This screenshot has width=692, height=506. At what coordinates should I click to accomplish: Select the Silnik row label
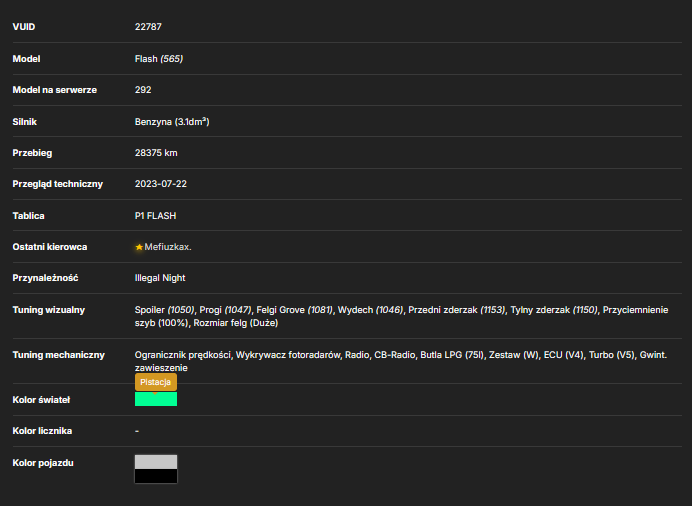25,122
